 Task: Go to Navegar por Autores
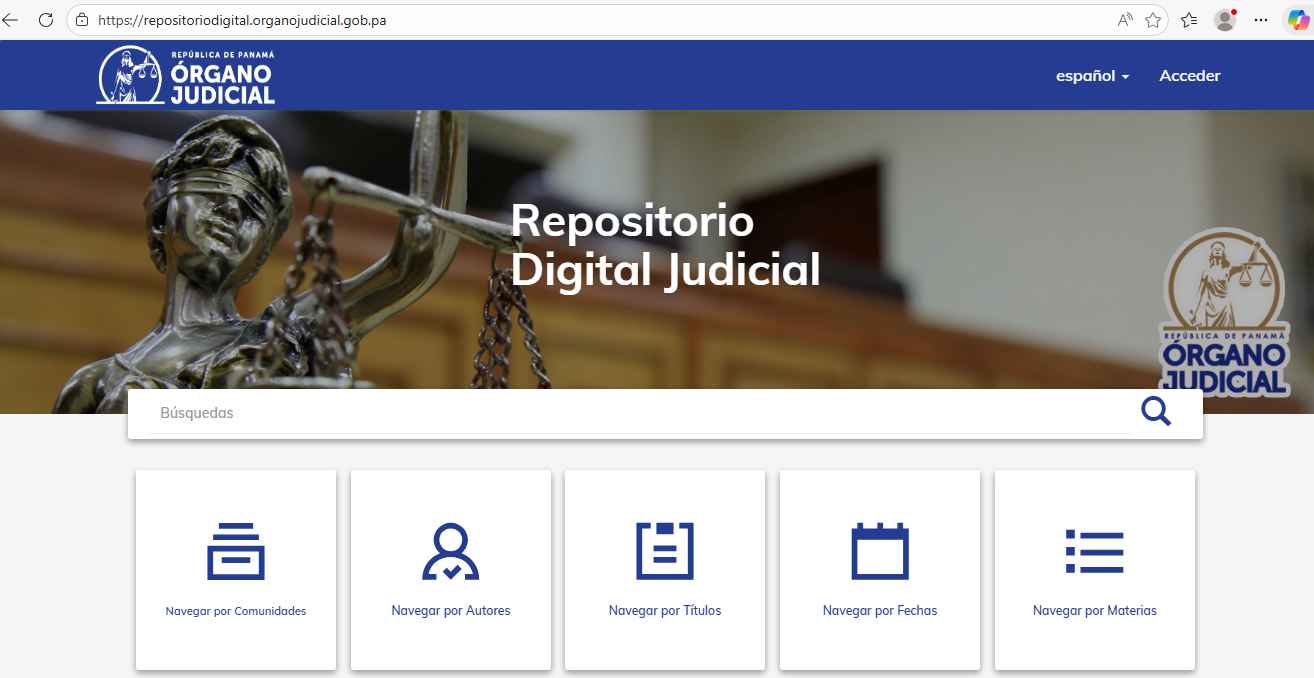(450, 611)
